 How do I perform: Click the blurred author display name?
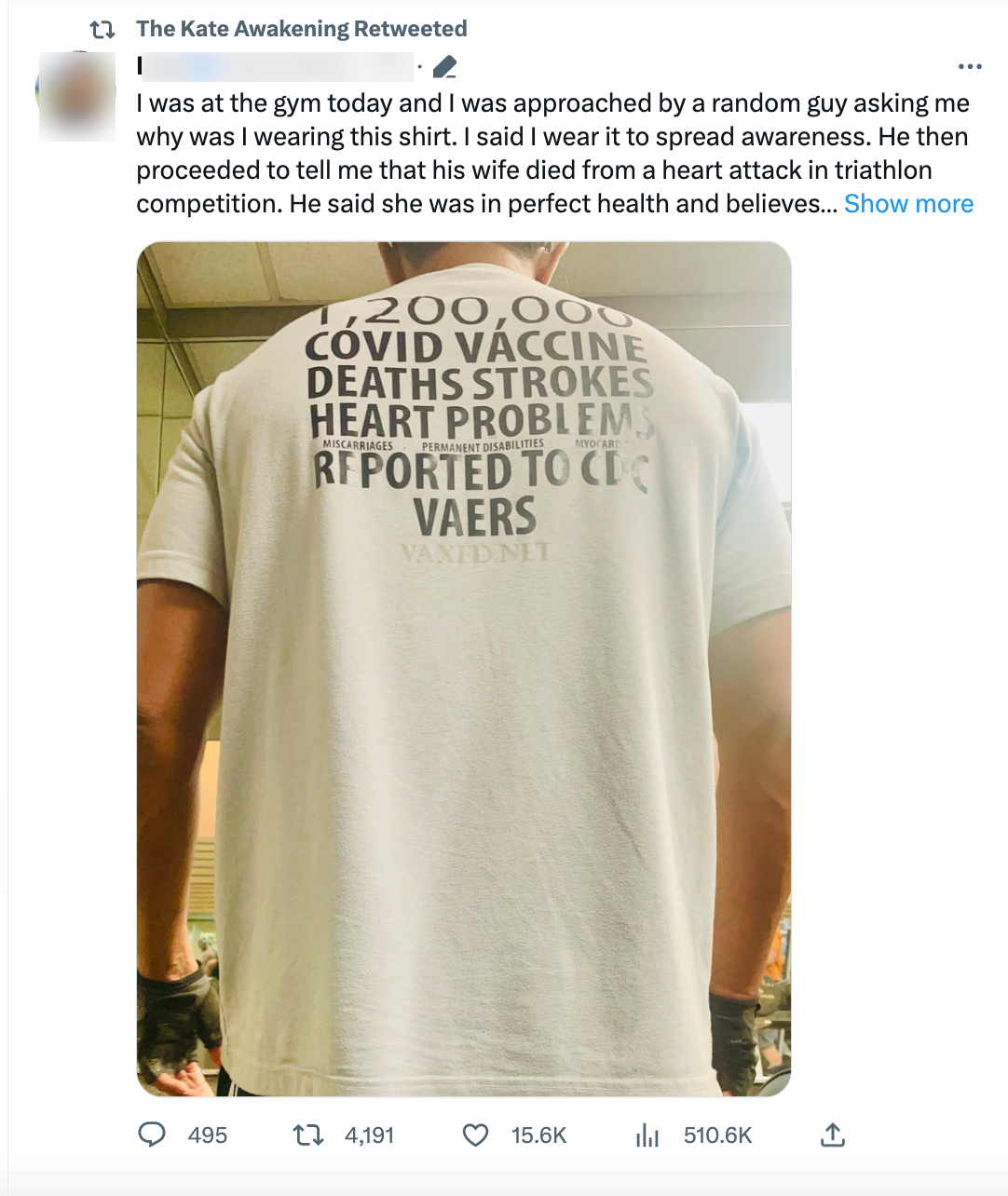point(275,66)
